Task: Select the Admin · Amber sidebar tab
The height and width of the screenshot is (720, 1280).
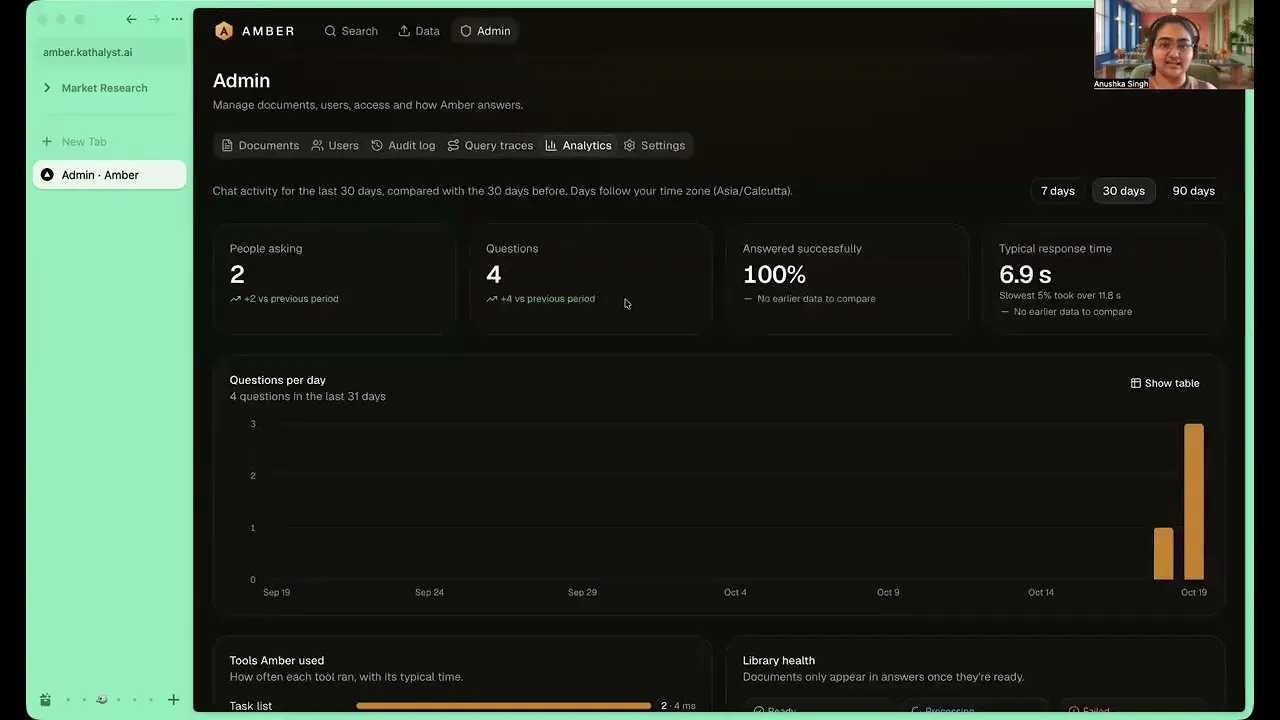Action: coord(110,175)
